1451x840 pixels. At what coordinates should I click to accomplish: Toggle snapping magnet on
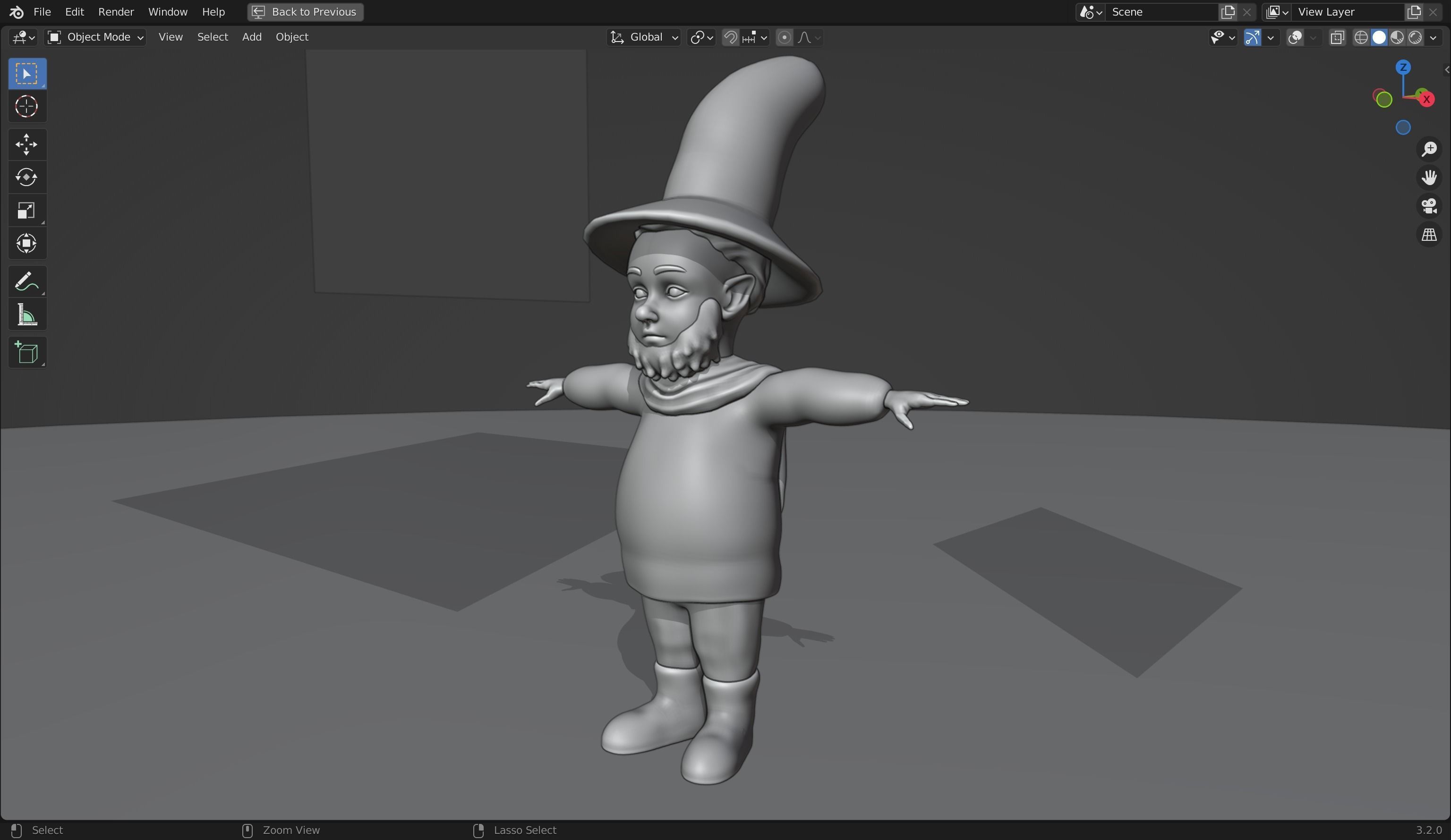(x=730, y=37)
